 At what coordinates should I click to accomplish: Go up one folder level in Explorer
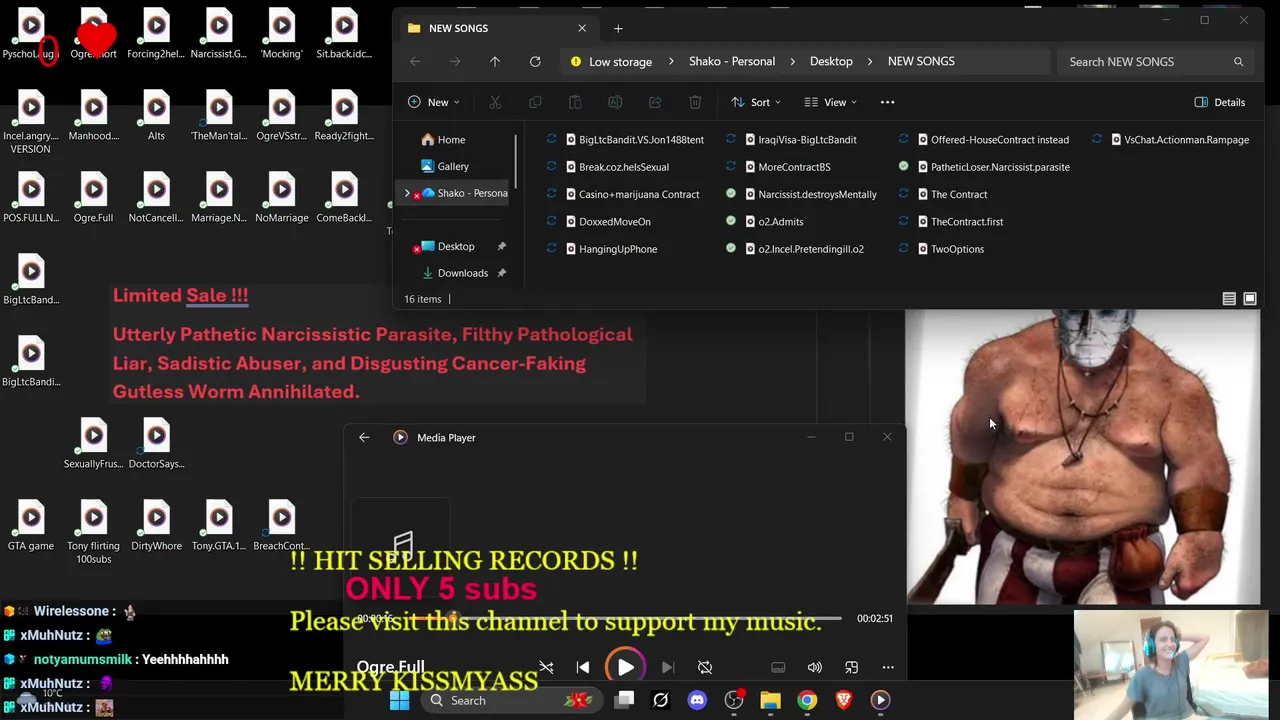(x=495, y=62)
